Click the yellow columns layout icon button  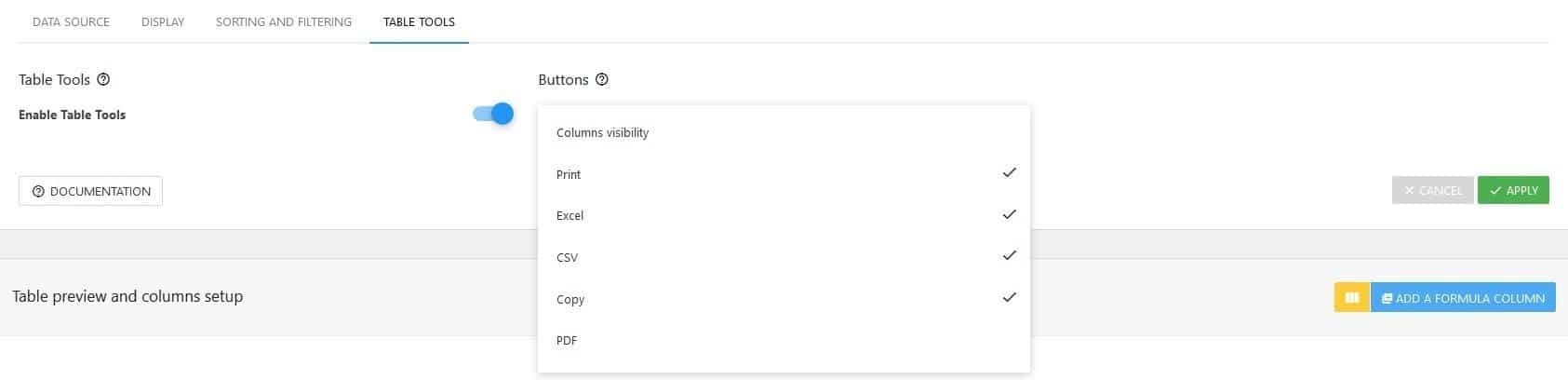click(1352, 298)
